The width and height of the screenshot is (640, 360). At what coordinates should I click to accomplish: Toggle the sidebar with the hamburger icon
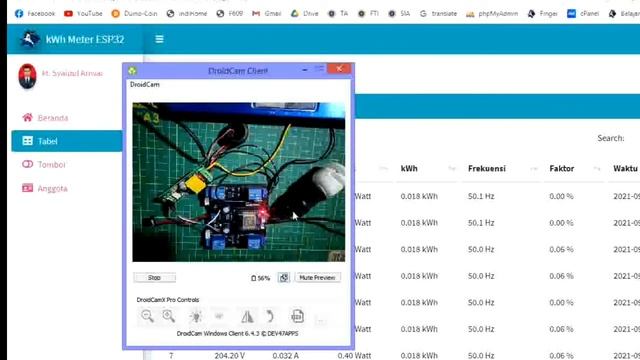[159, 39]
